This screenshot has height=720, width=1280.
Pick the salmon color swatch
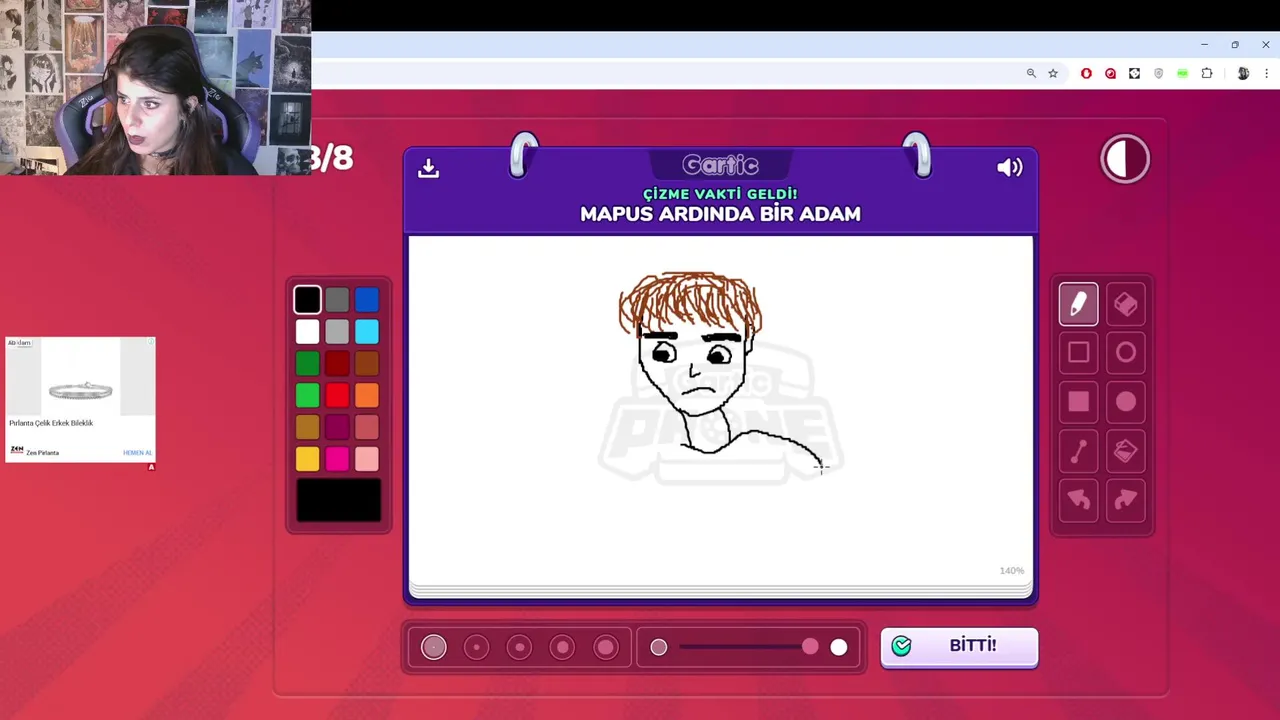click(x=367, y=427)
